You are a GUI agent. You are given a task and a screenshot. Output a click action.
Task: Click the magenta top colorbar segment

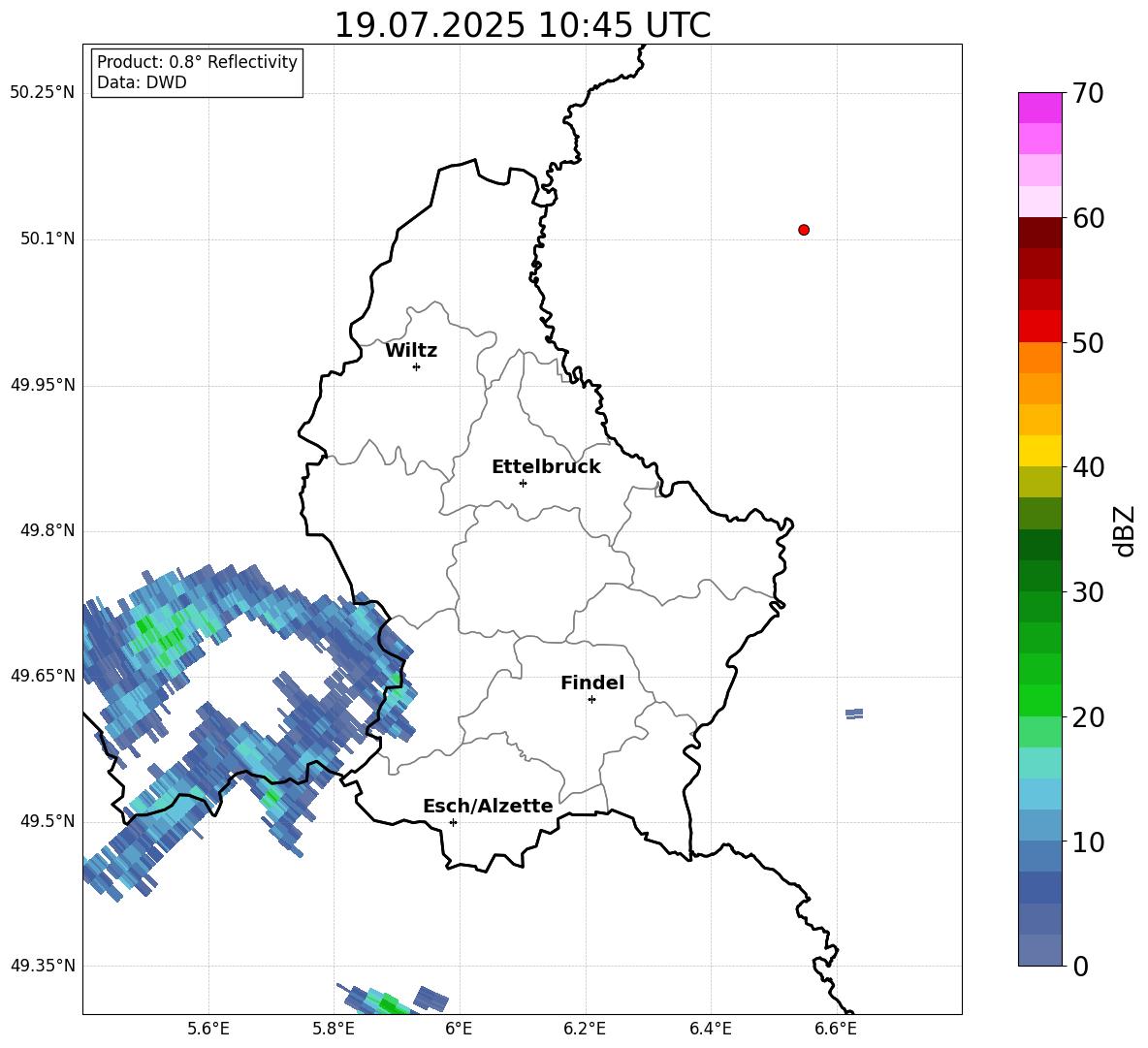coord(1040,108)
